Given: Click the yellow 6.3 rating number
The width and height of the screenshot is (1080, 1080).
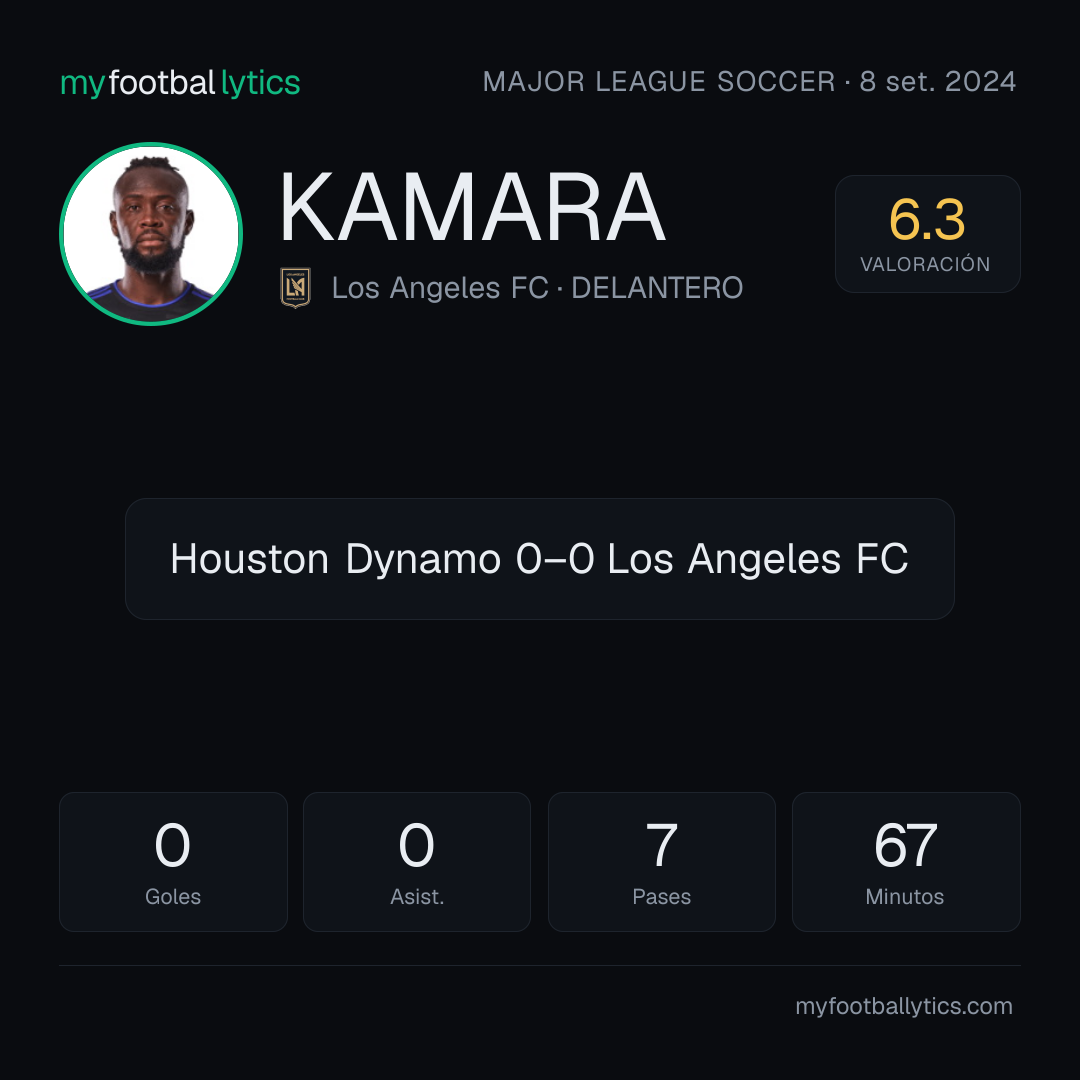Looking at the screenshot, I should pyautogui.click(x=927, y=220).
